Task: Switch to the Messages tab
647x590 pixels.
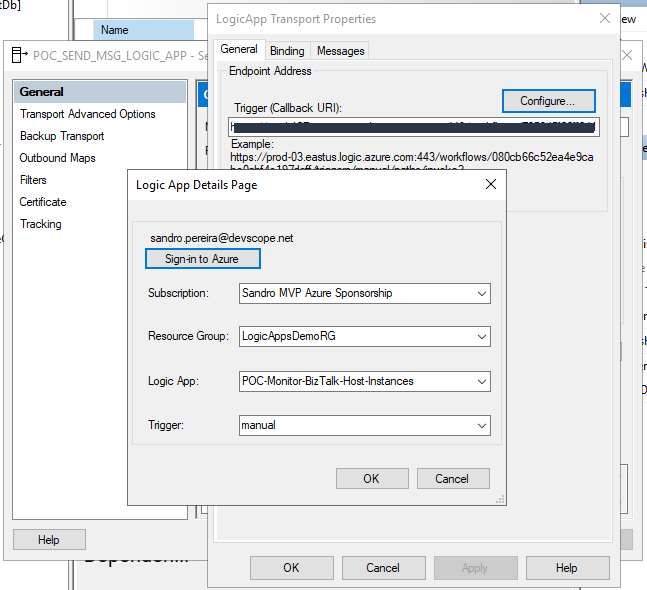Action: point(340,51)
